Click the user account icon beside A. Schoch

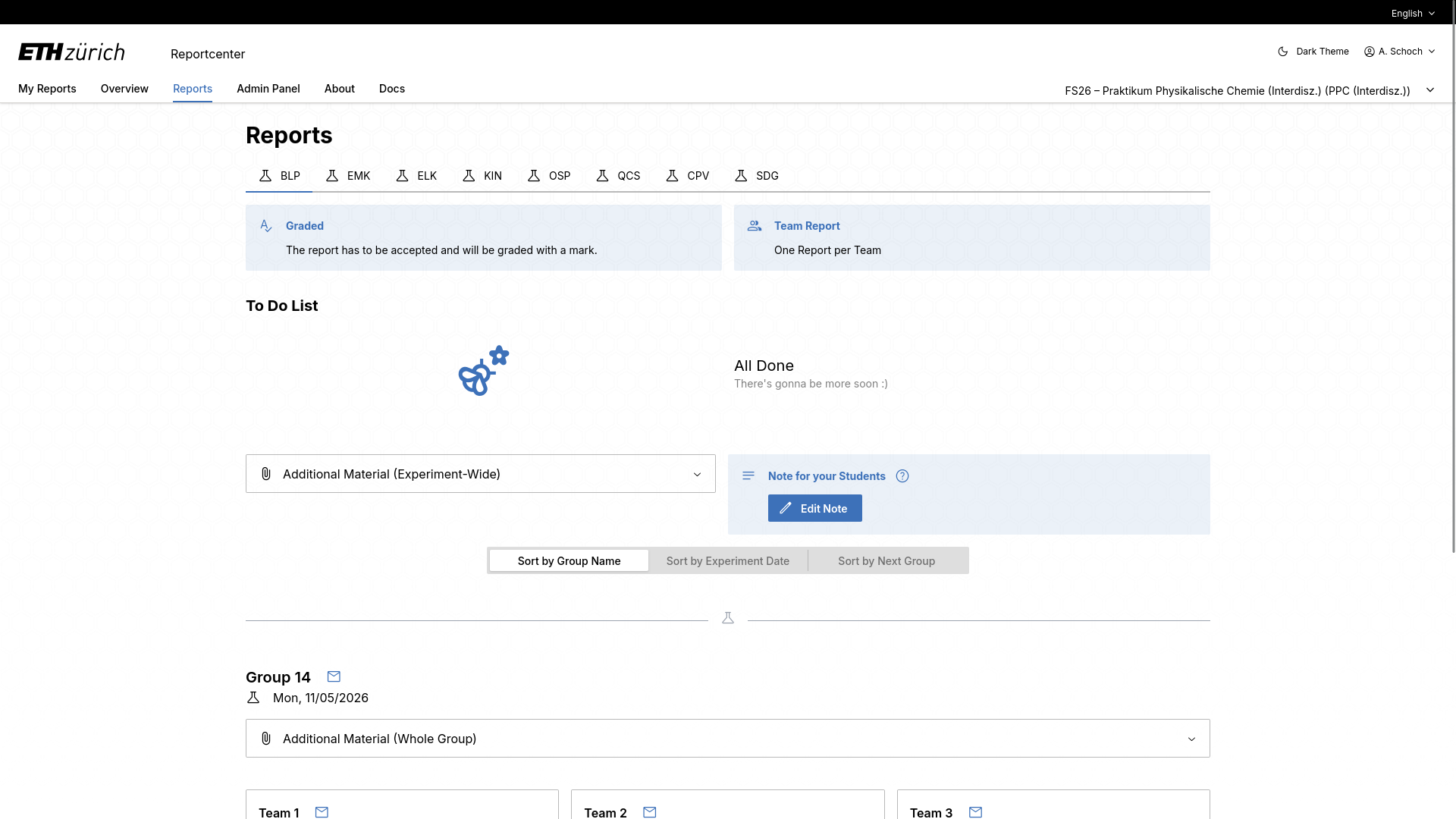click(1370, 52)
